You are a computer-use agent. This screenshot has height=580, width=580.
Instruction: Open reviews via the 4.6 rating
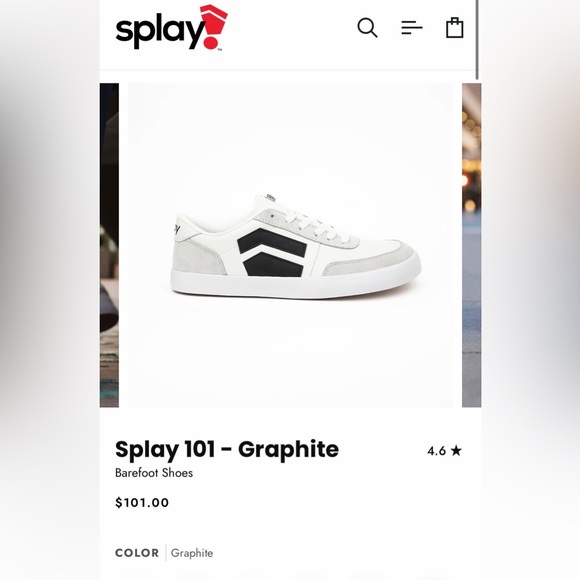pos(436,451)
